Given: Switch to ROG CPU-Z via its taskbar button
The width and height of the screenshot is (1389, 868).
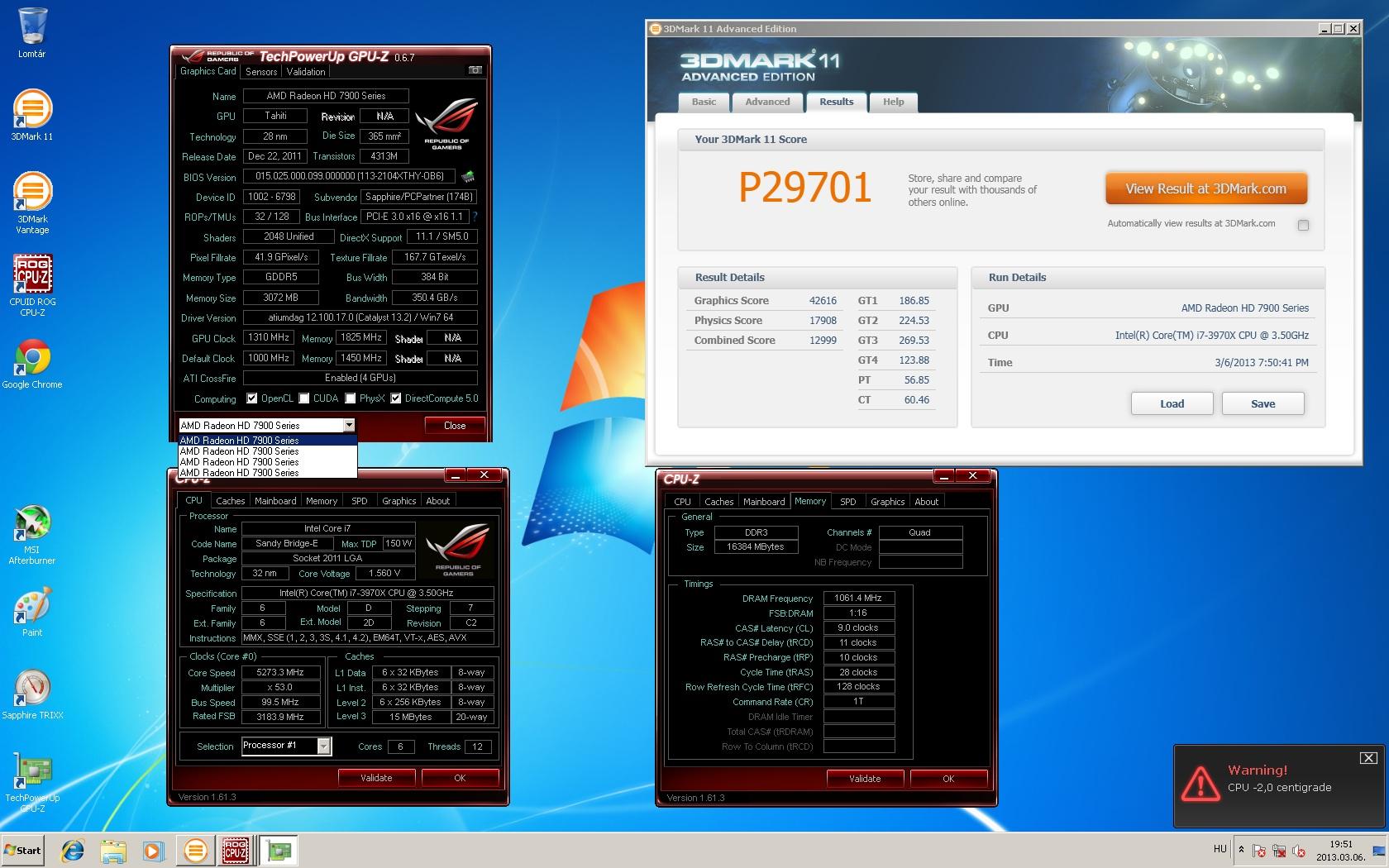Looking at the screenshot, I should coord(236,850).
